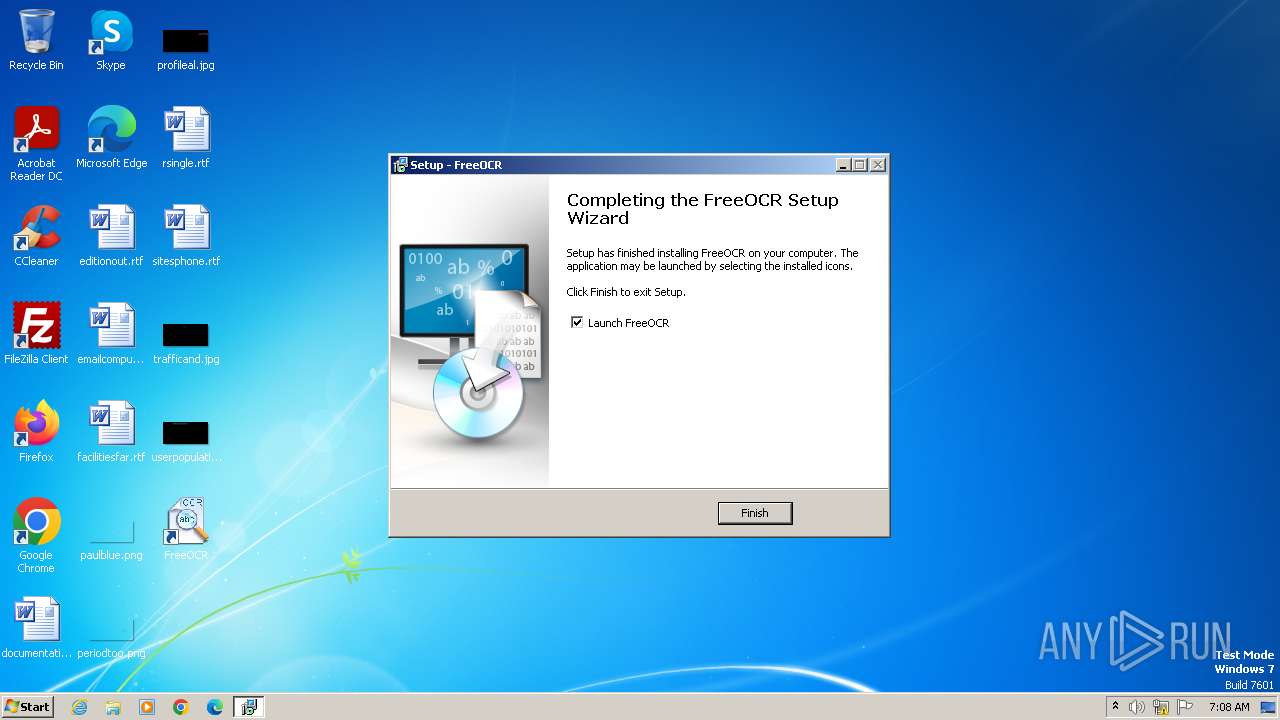Click the 7:08 AM clock
This screenshot has width=1280, height=720.
[x=1229, y=707]
